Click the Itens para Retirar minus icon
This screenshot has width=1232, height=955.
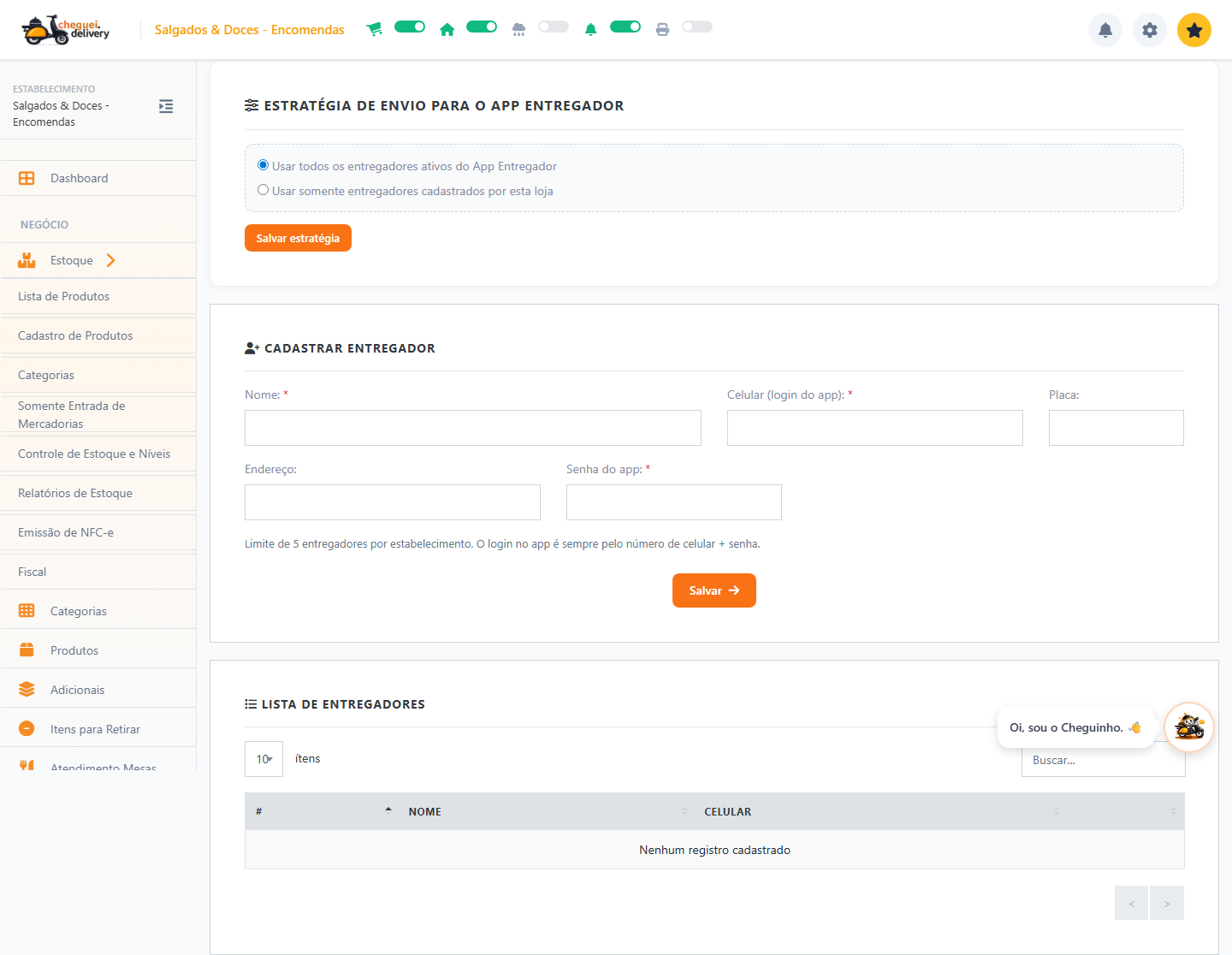click(27, 728)
